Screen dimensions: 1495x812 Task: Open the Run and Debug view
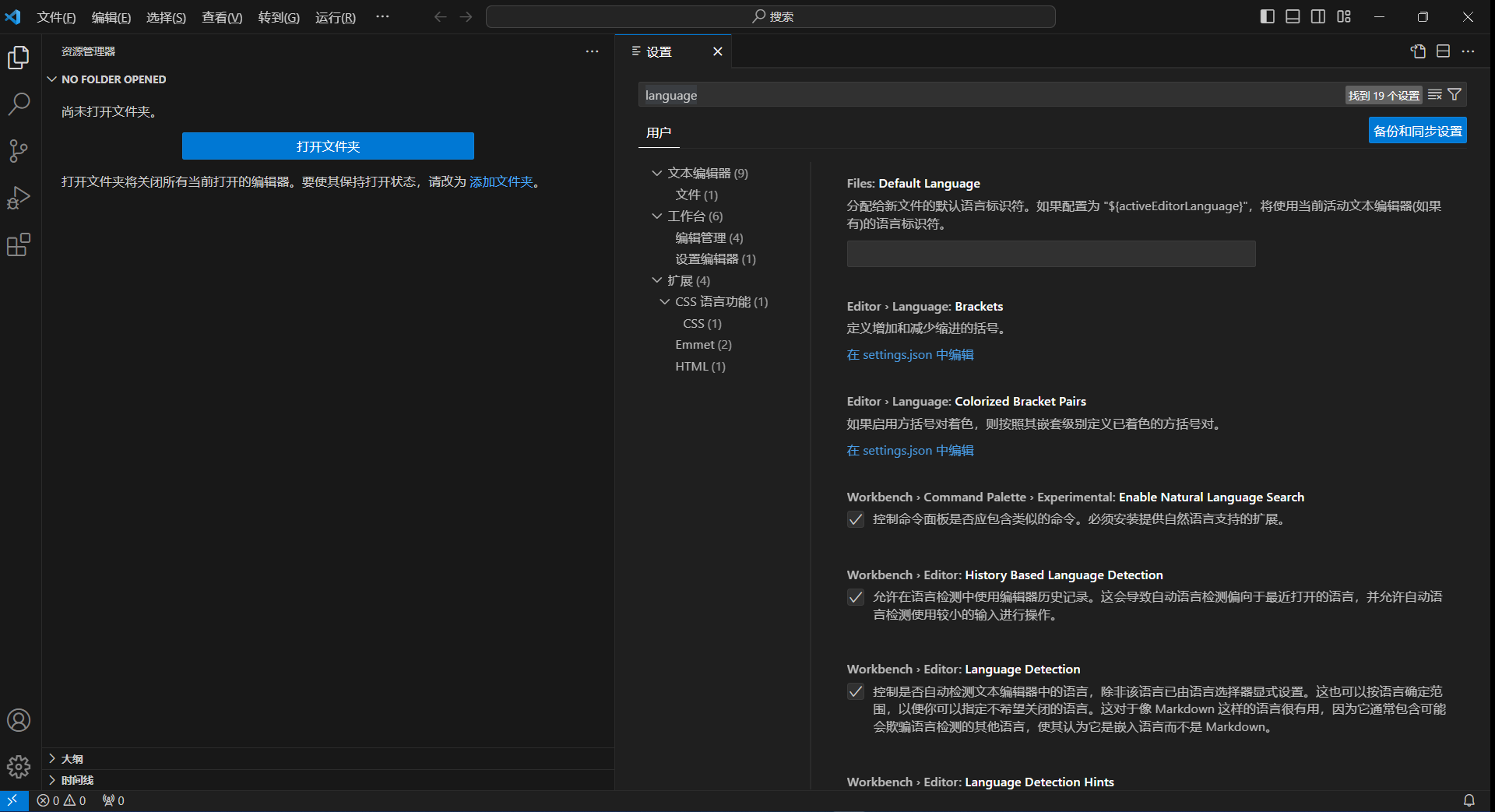[19, 198]
